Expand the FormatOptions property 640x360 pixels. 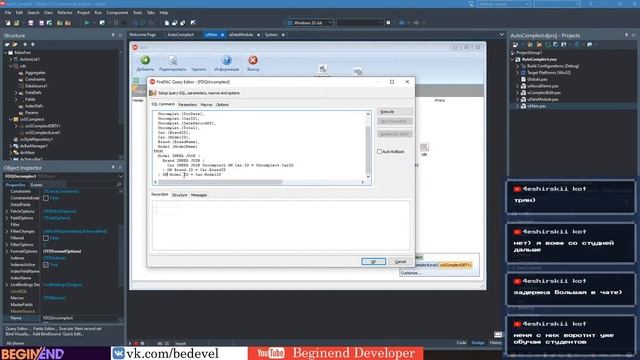pyautogui.click(x=7, y=251)
